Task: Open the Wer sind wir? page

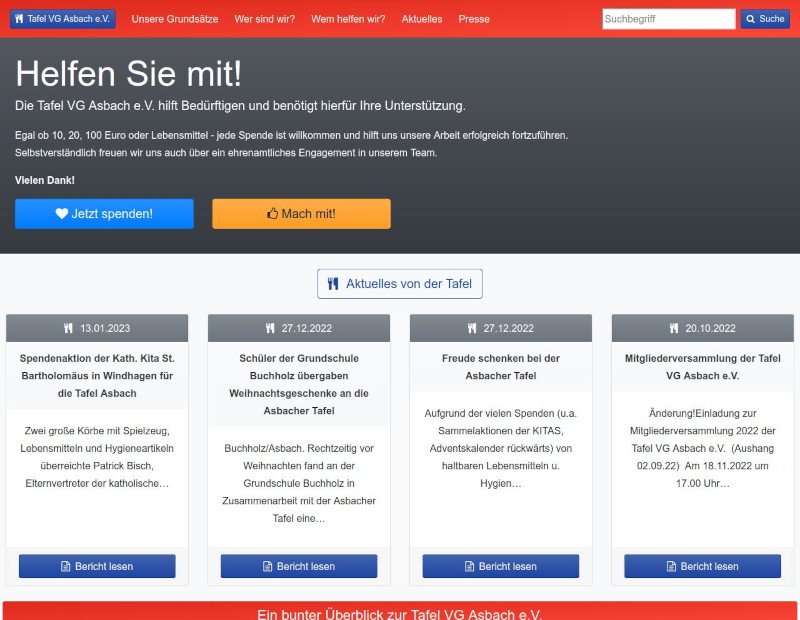Action: click(x=264, y=19)
